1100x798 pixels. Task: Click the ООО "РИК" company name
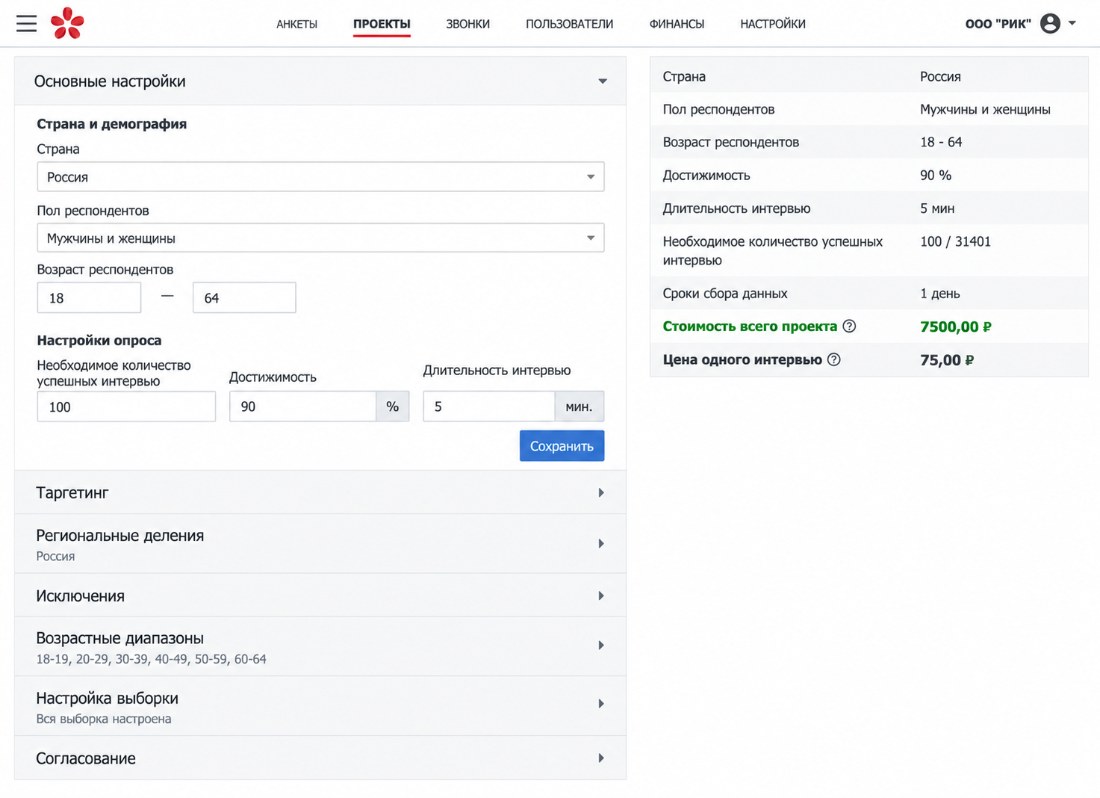click(998, 24)
